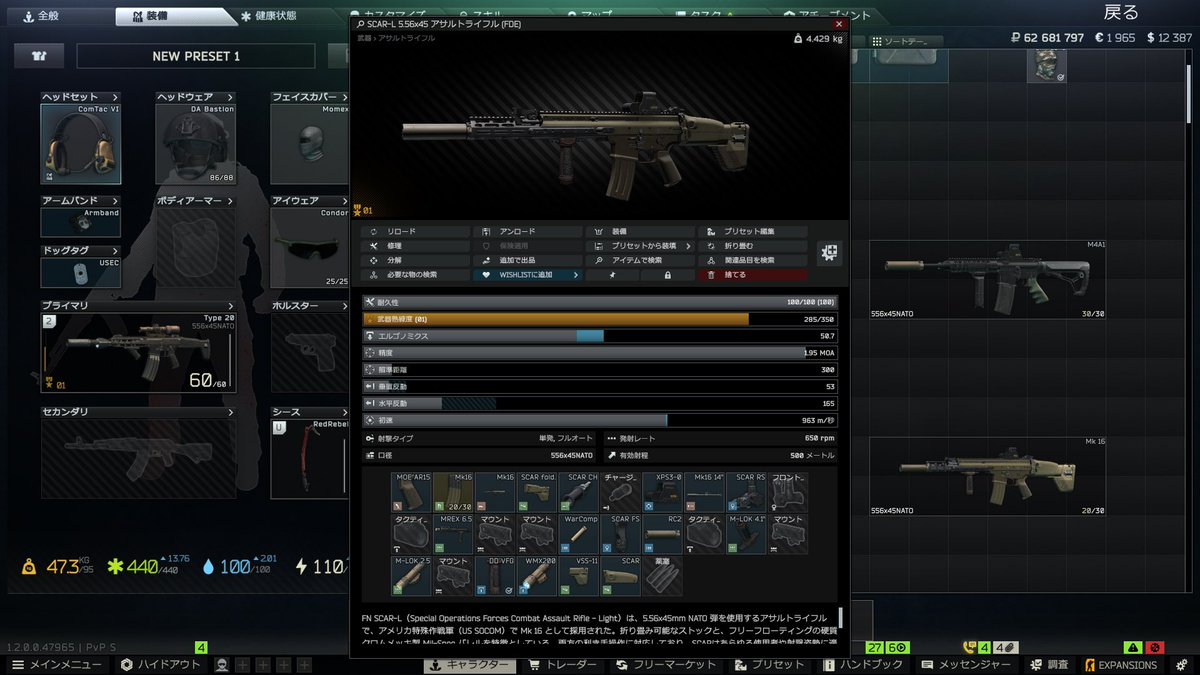The width and height of the screenshot is (1200, 675).
Task: Click the 戻る back button
Action: [1120, 13]
